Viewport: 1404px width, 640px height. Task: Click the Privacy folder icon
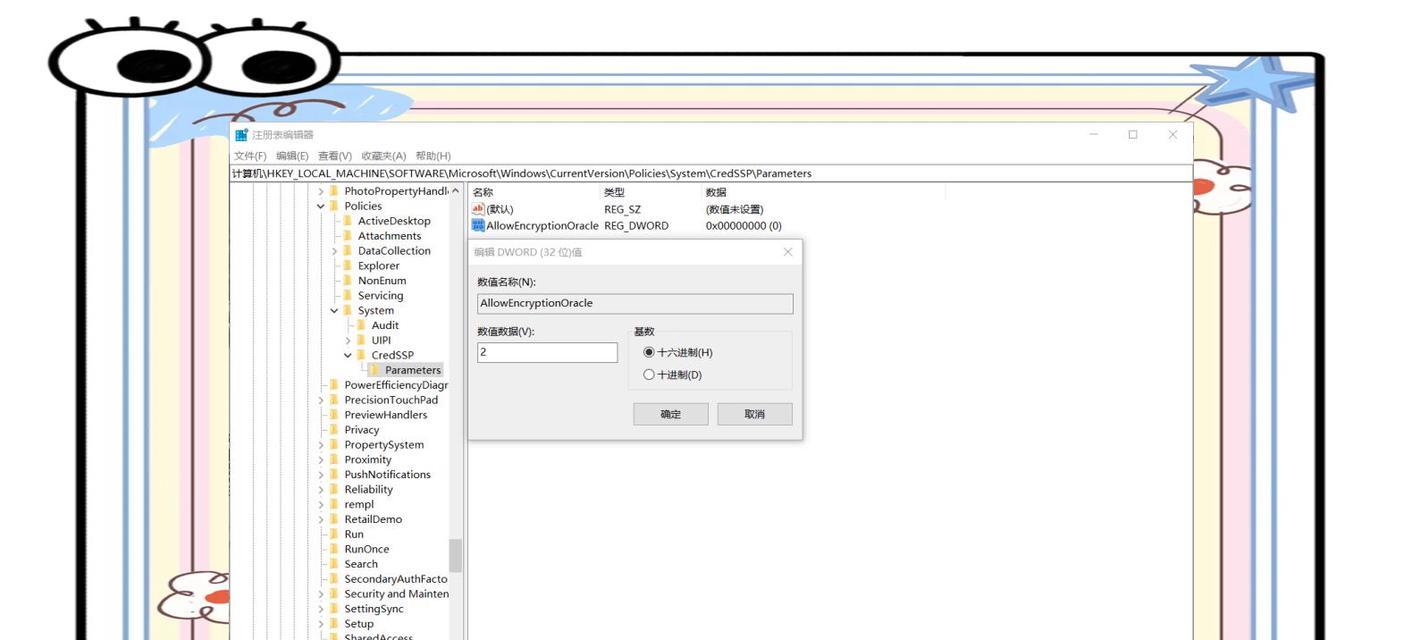tap(335, 430)
